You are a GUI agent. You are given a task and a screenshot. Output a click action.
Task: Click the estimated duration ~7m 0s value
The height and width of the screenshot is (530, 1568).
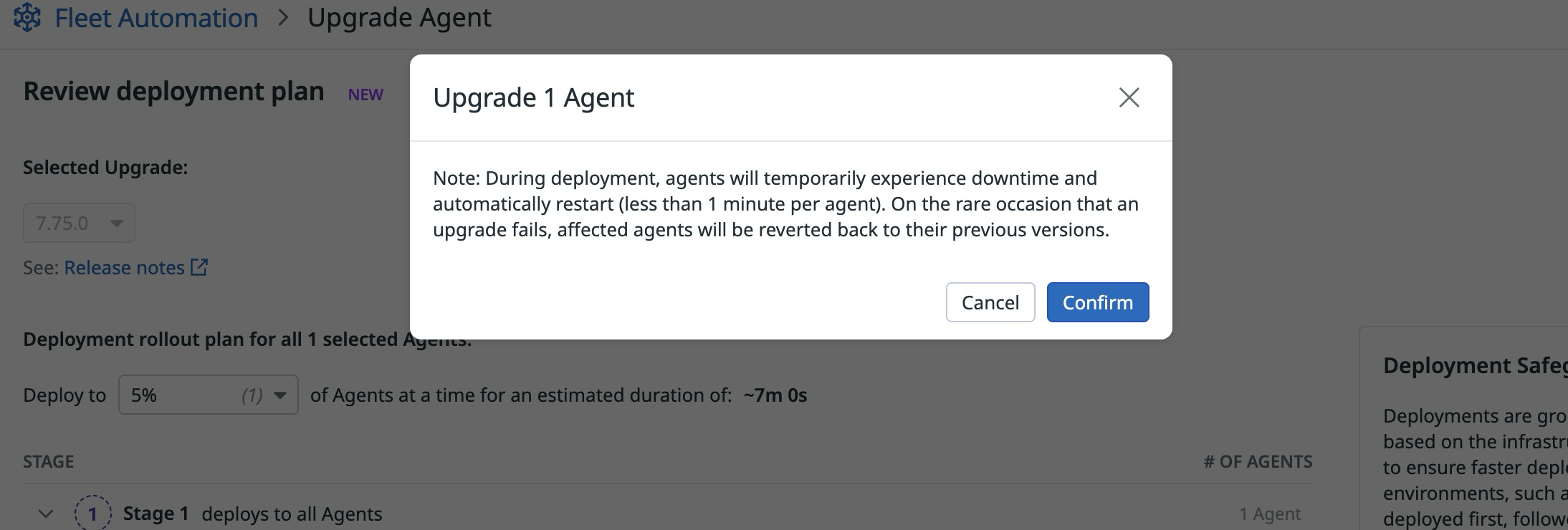pyautogui.click(x=773, y=395)
